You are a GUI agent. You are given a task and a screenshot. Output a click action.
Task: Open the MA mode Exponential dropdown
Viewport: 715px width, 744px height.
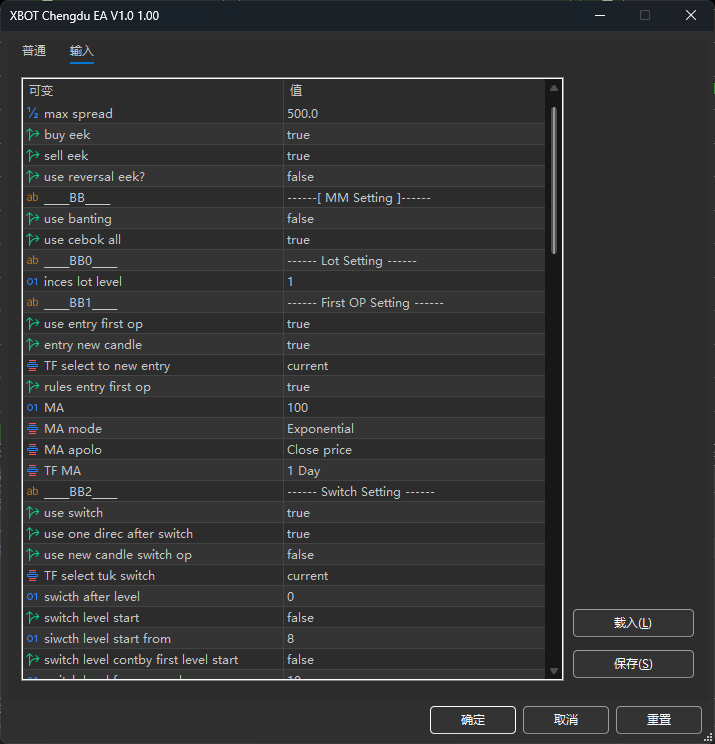[x=320, y=429]
